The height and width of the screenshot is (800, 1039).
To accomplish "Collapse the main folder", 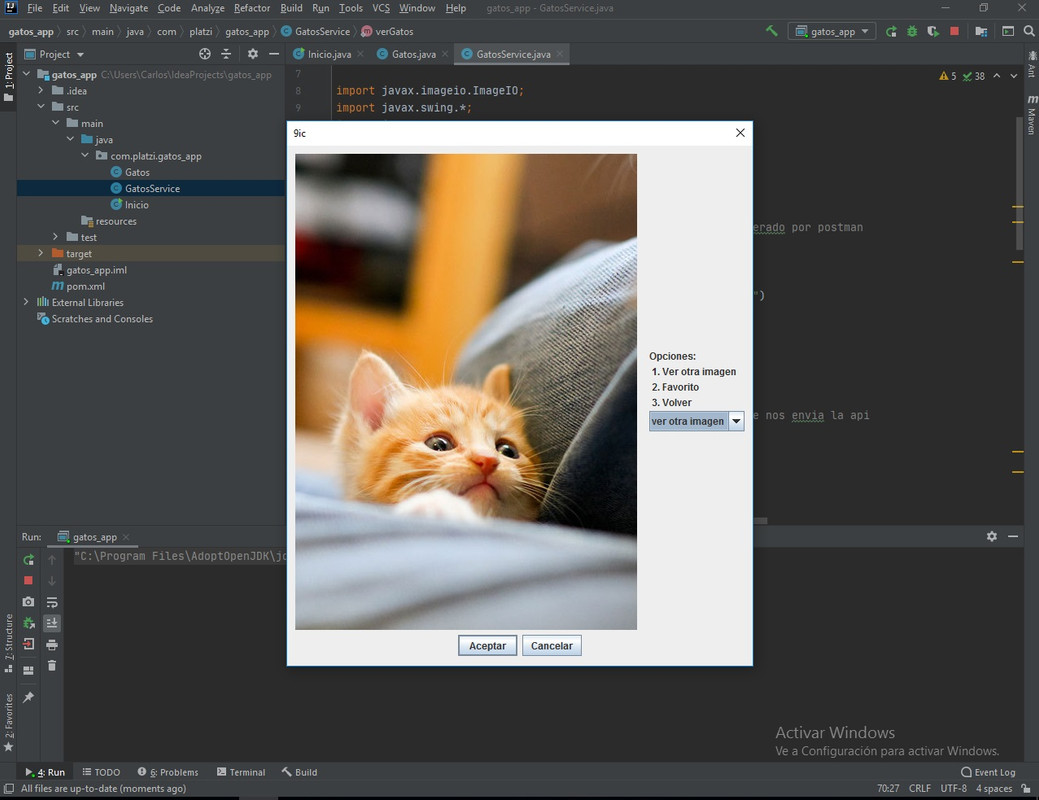I will 56,123.
